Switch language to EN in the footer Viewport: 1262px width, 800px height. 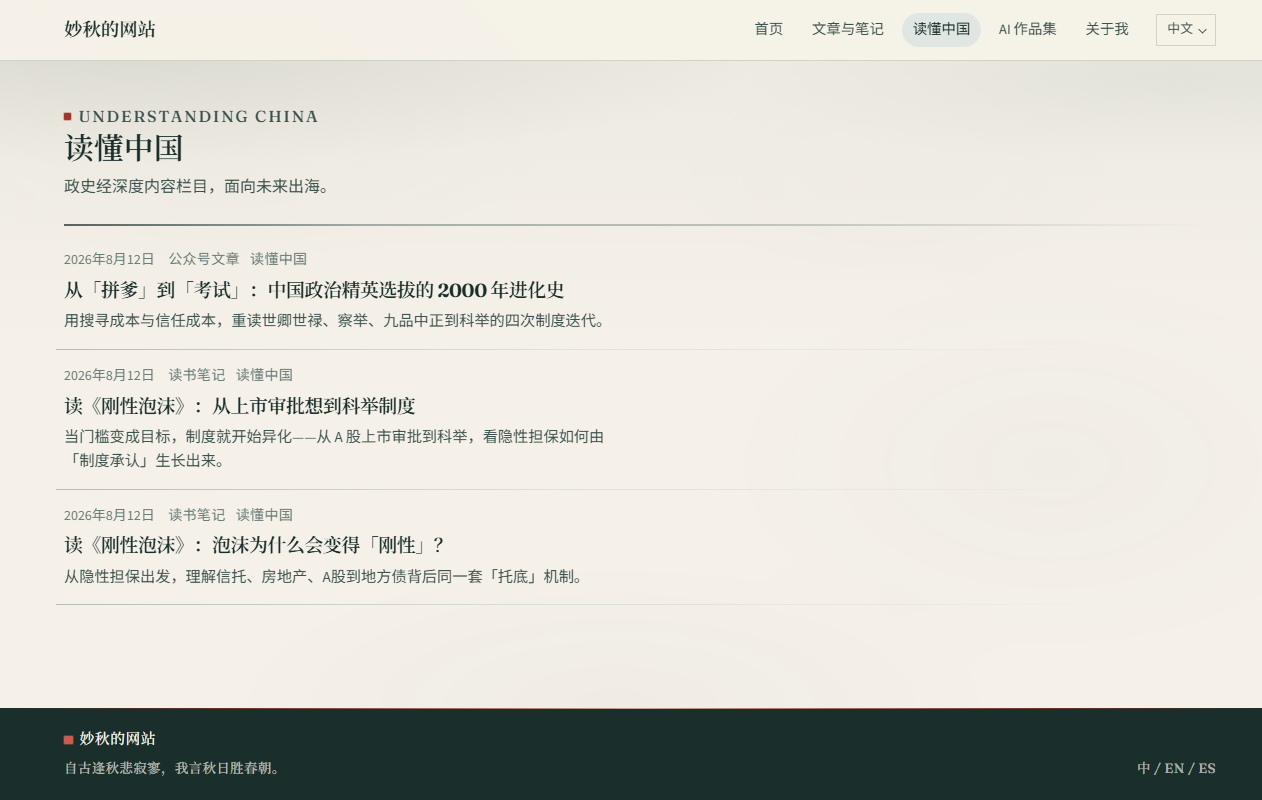[x=1174, y=768]
